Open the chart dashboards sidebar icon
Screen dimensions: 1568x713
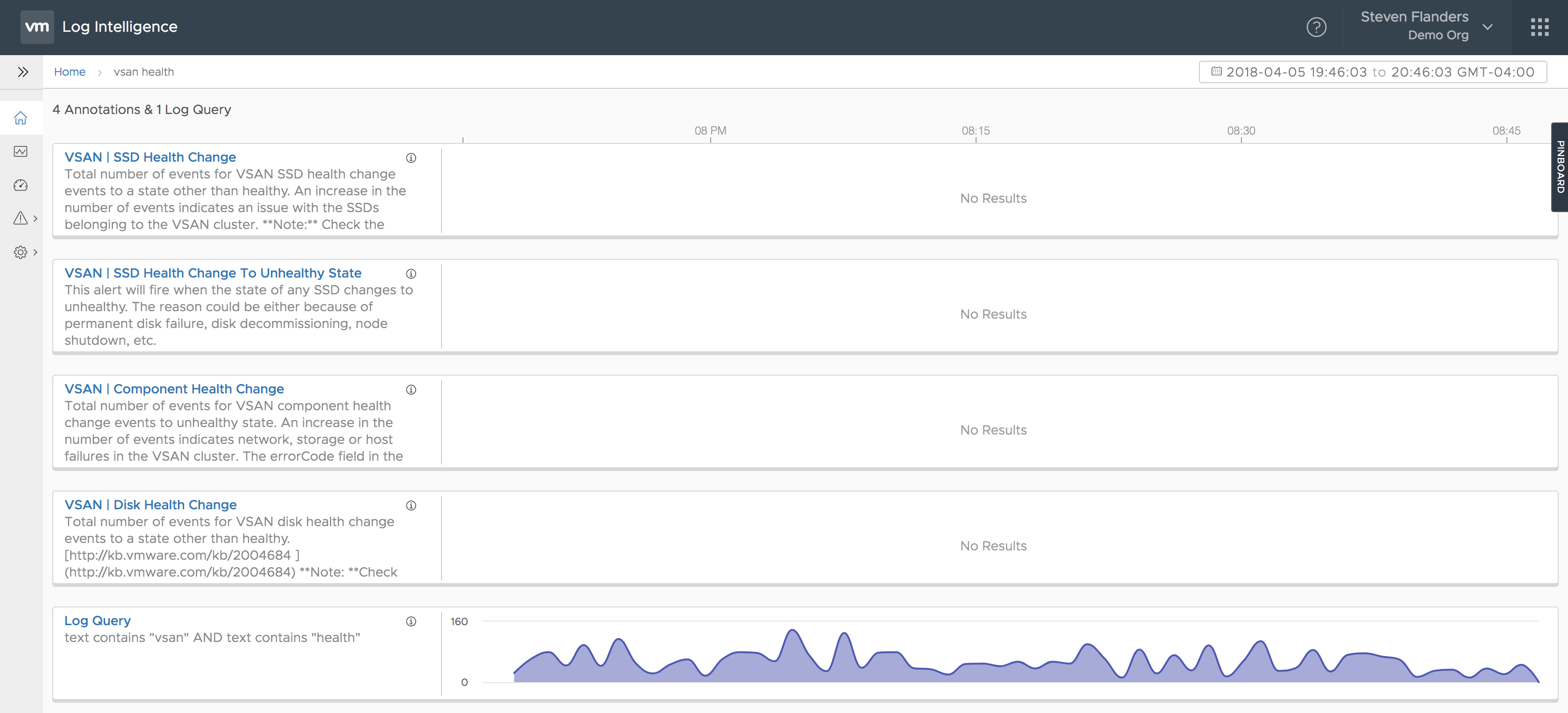[x=21, y=151]
